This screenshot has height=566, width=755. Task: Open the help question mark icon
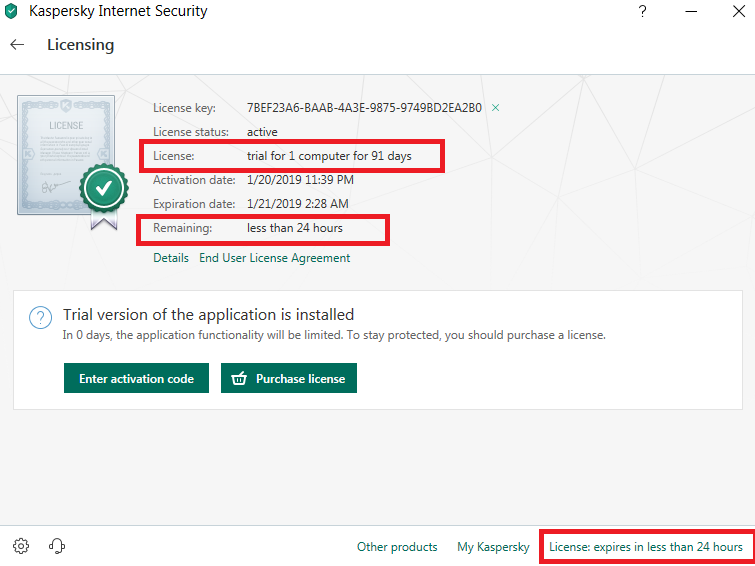tap(642, 11)
